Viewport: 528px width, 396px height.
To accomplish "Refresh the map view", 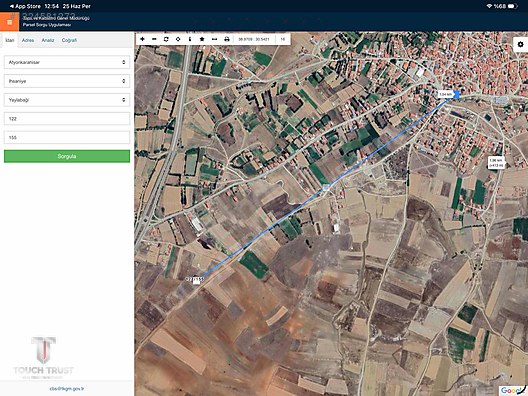I will point(166,39).
